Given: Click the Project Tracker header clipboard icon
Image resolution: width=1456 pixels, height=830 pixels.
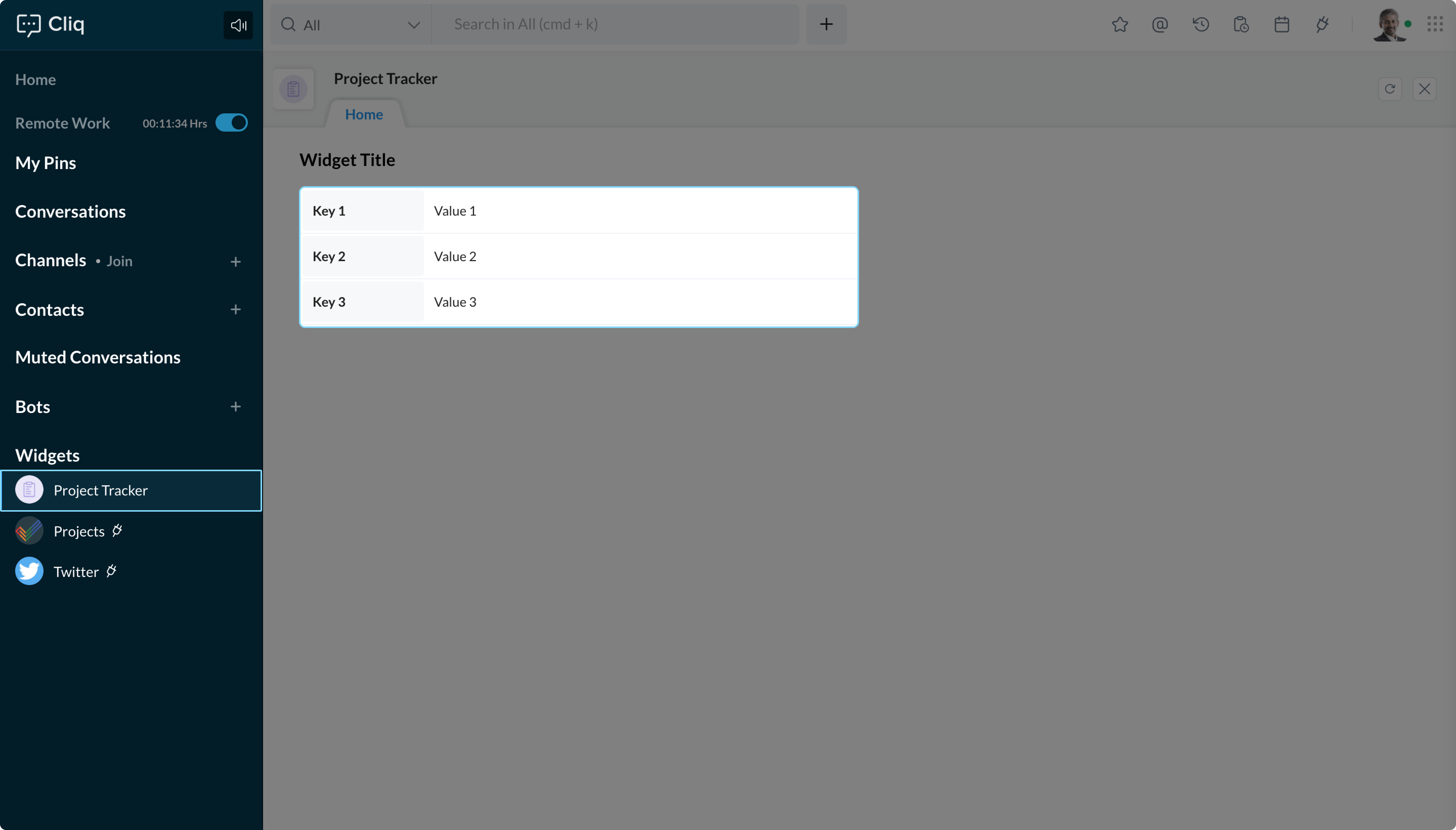Looking at the screenshot, I should (x=293, y=89).
